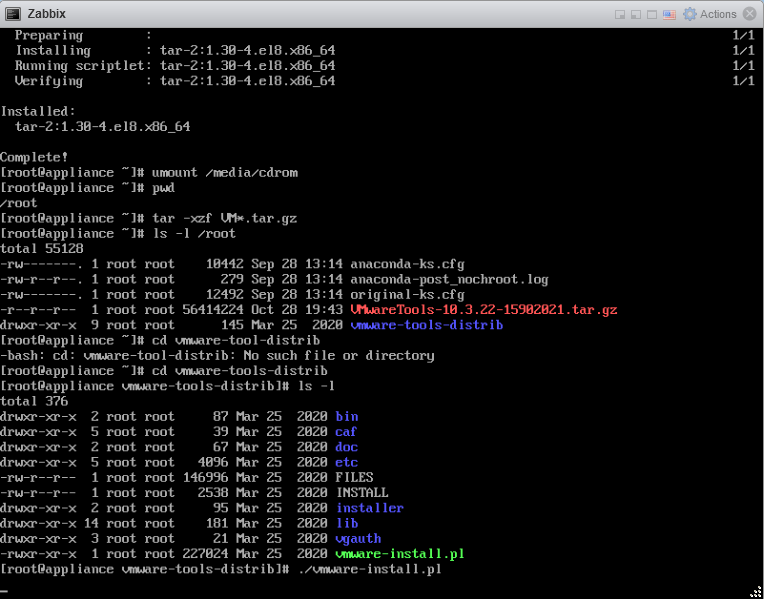The width and height of the screenshot is (764, 599).
Task: Click size 10442 on the anaconda-ks.cfg row
Action: tap(224, 265)
